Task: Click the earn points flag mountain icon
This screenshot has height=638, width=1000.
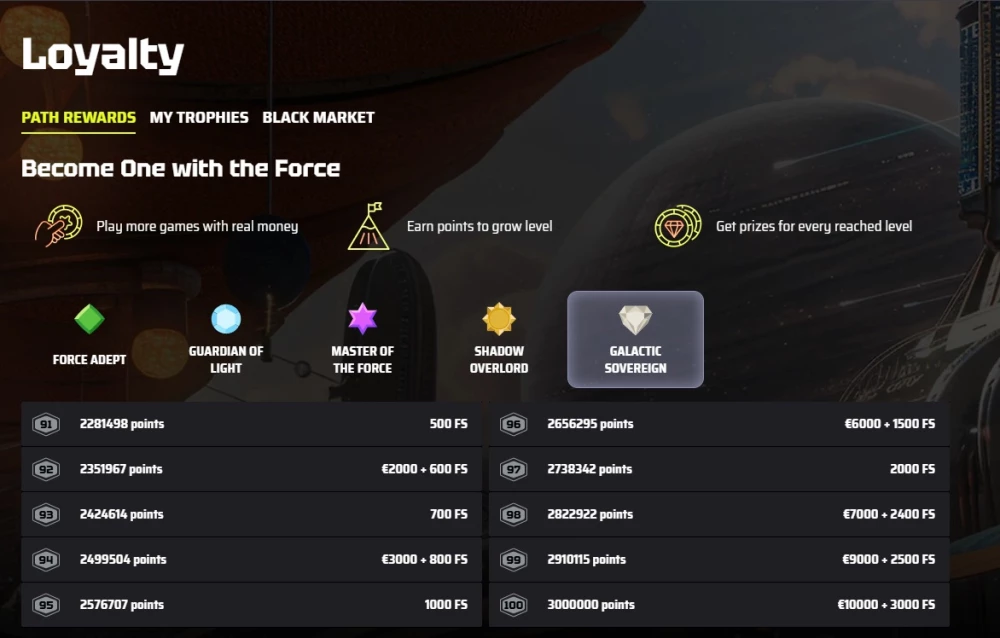Action: (368, 226)
